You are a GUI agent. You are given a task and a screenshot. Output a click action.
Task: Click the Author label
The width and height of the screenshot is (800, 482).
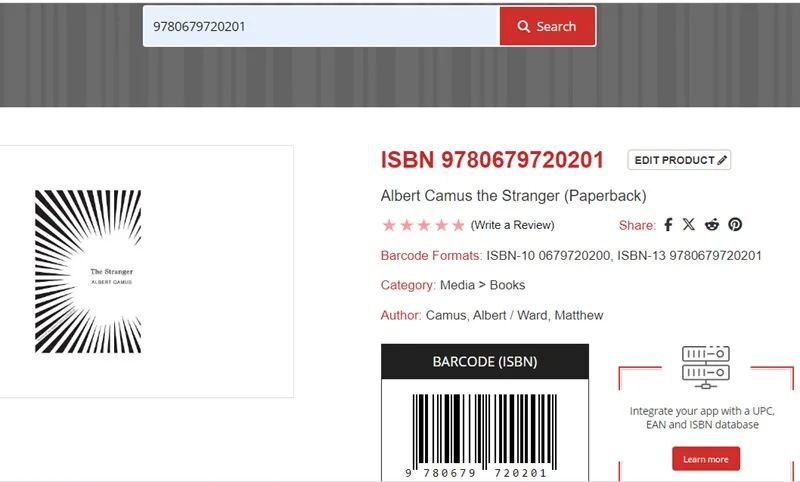tap(401, 315)
